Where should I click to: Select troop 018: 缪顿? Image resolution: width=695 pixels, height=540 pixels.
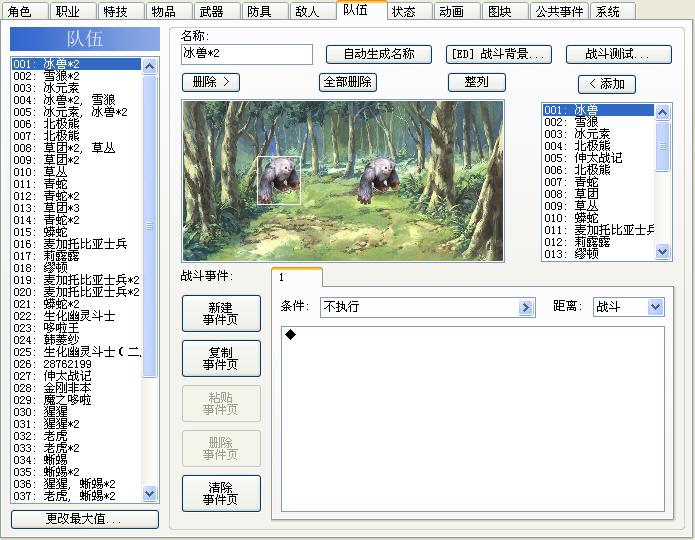[x=76, y=268]
